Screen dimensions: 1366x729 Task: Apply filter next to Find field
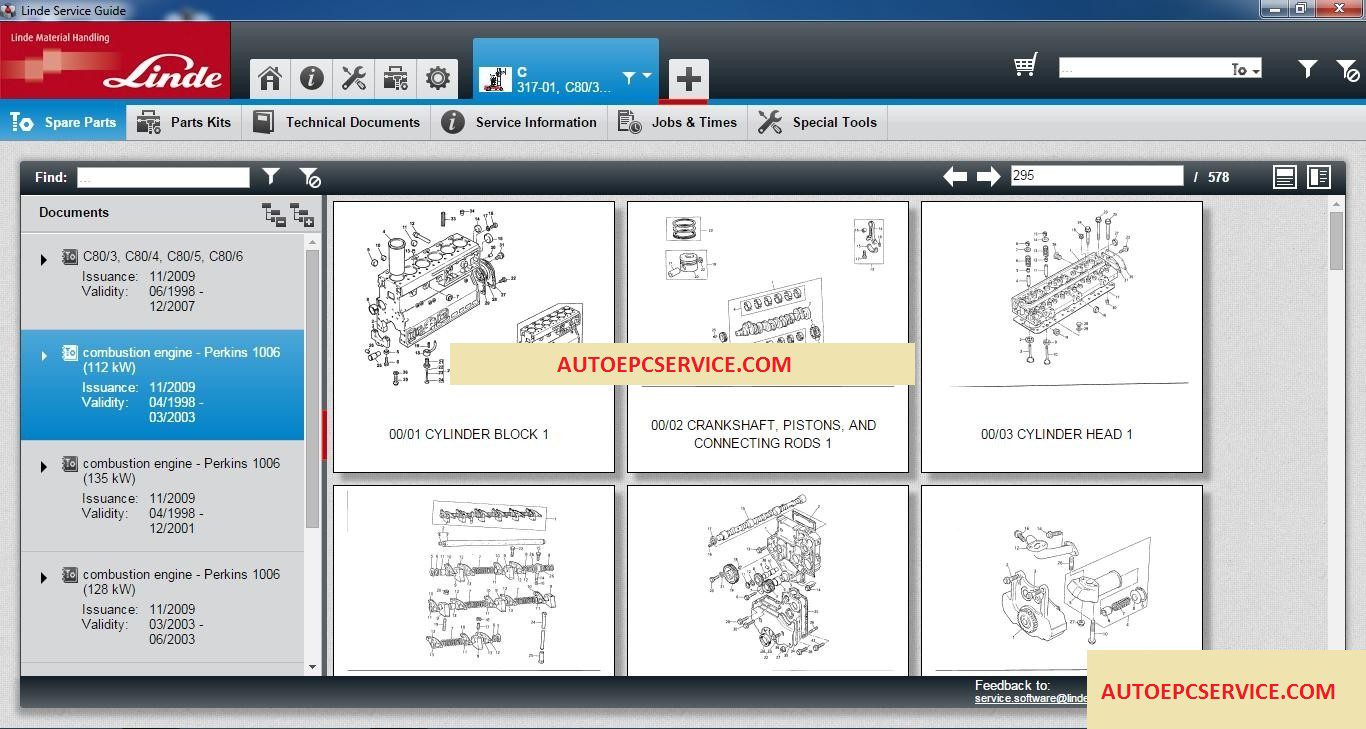click(x=271, y=176)
